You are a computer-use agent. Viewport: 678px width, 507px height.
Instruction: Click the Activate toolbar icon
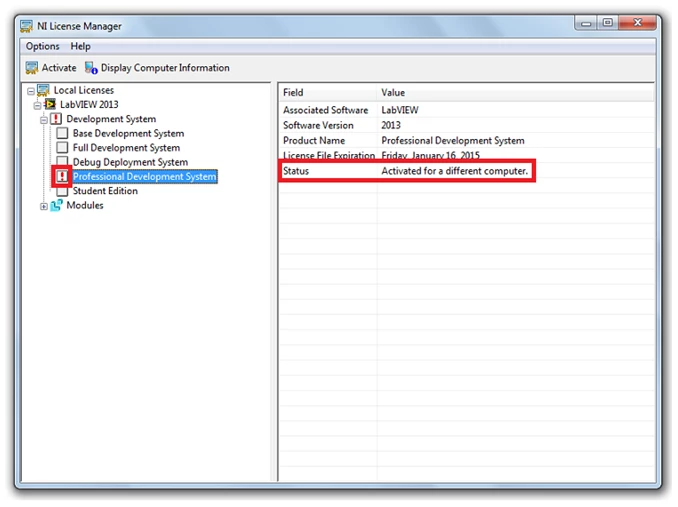(x=32, y=68)
